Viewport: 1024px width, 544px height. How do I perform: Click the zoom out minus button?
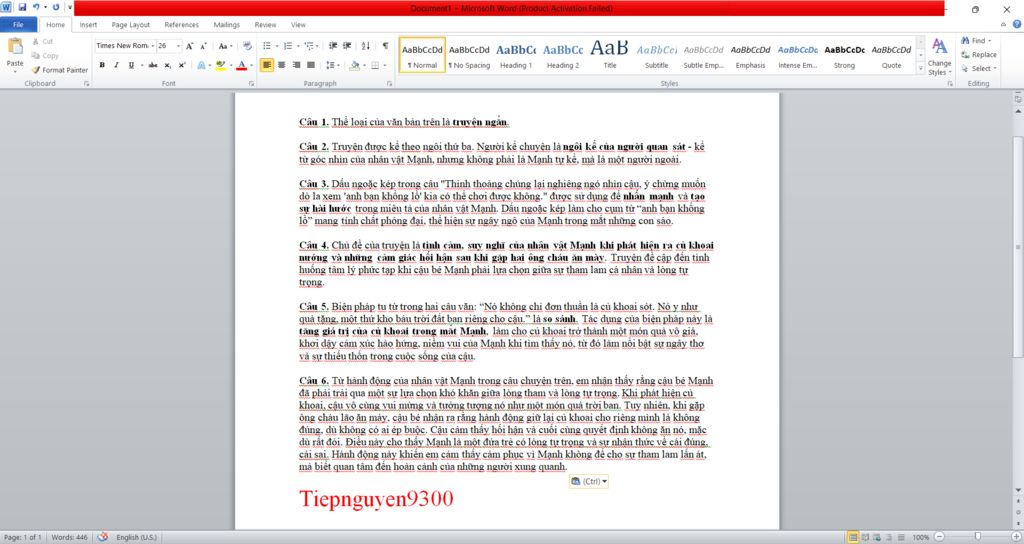pos(939,537)
